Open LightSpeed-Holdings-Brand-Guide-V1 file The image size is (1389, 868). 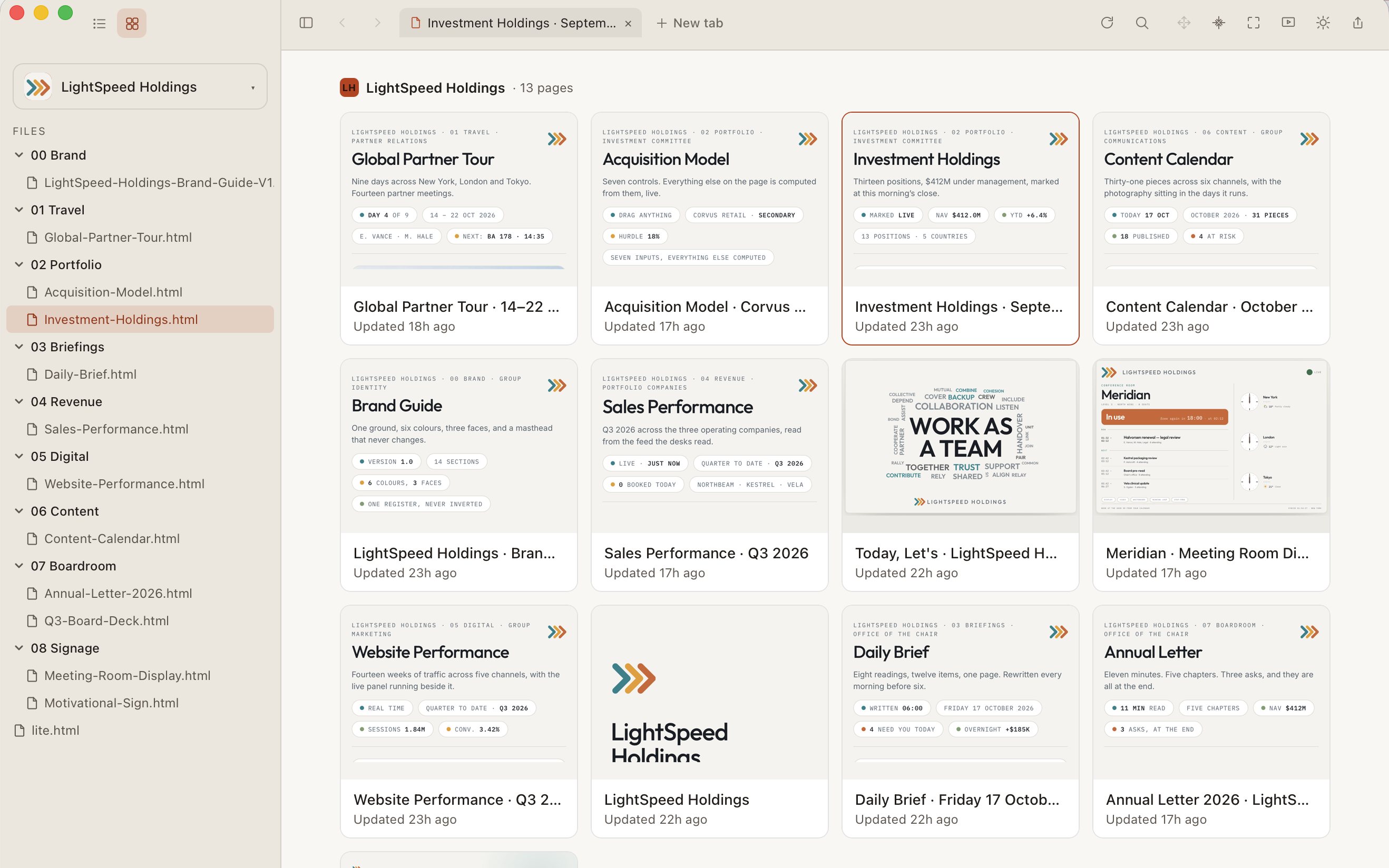140,183
